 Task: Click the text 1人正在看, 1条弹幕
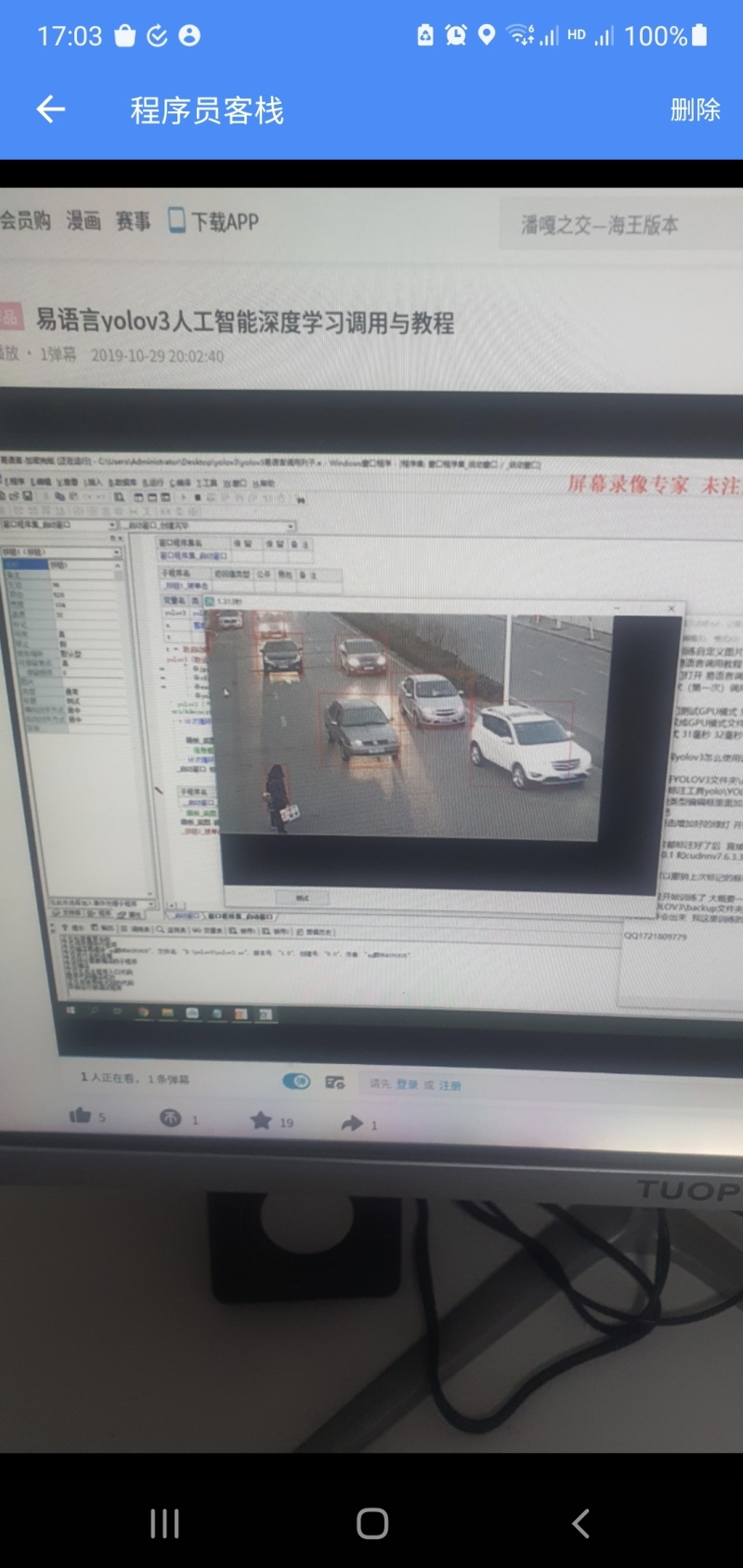135,1078
